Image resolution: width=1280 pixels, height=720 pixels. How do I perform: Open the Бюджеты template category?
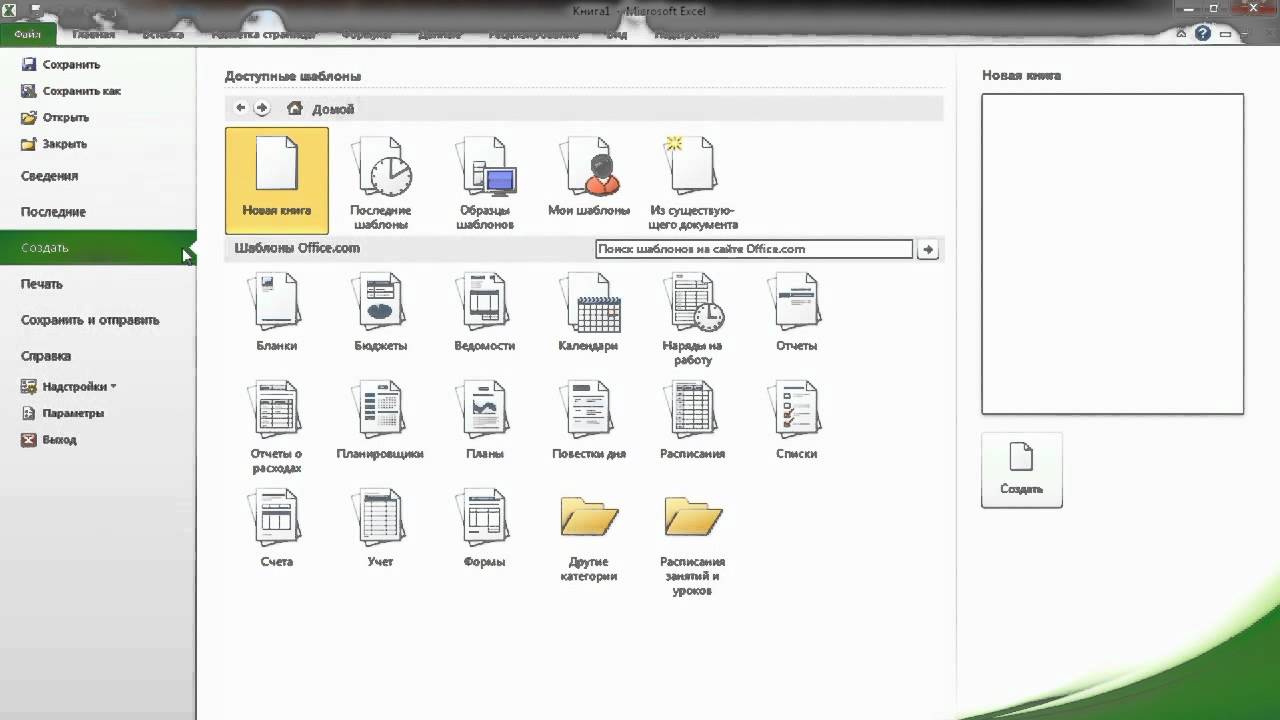coord(380,312)
